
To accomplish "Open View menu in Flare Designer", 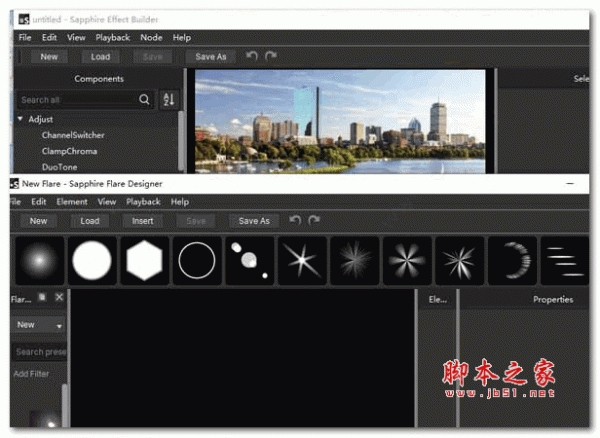I will 107,202.
